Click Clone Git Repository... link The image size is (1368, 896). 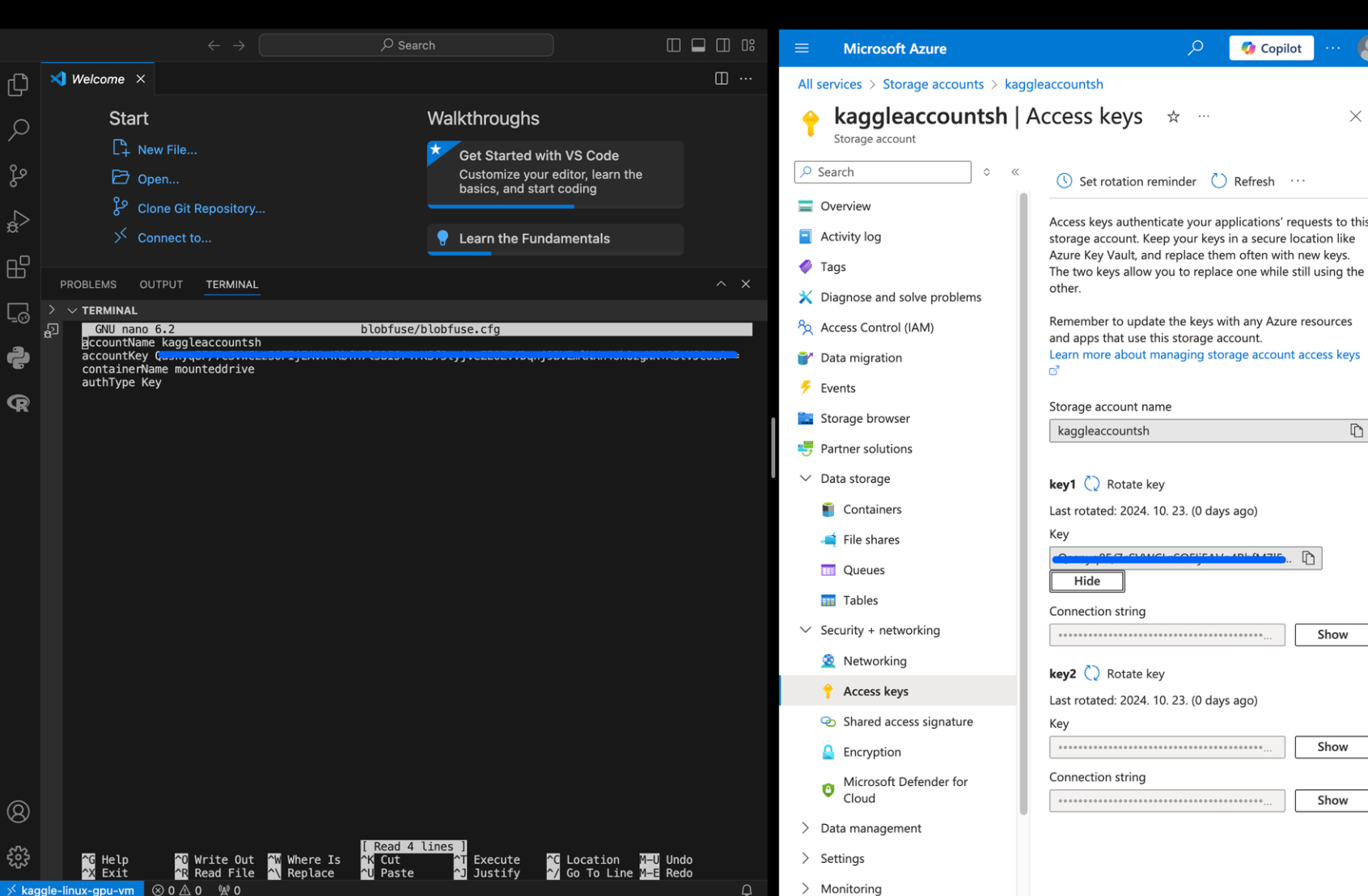click(x=201, y=208)
